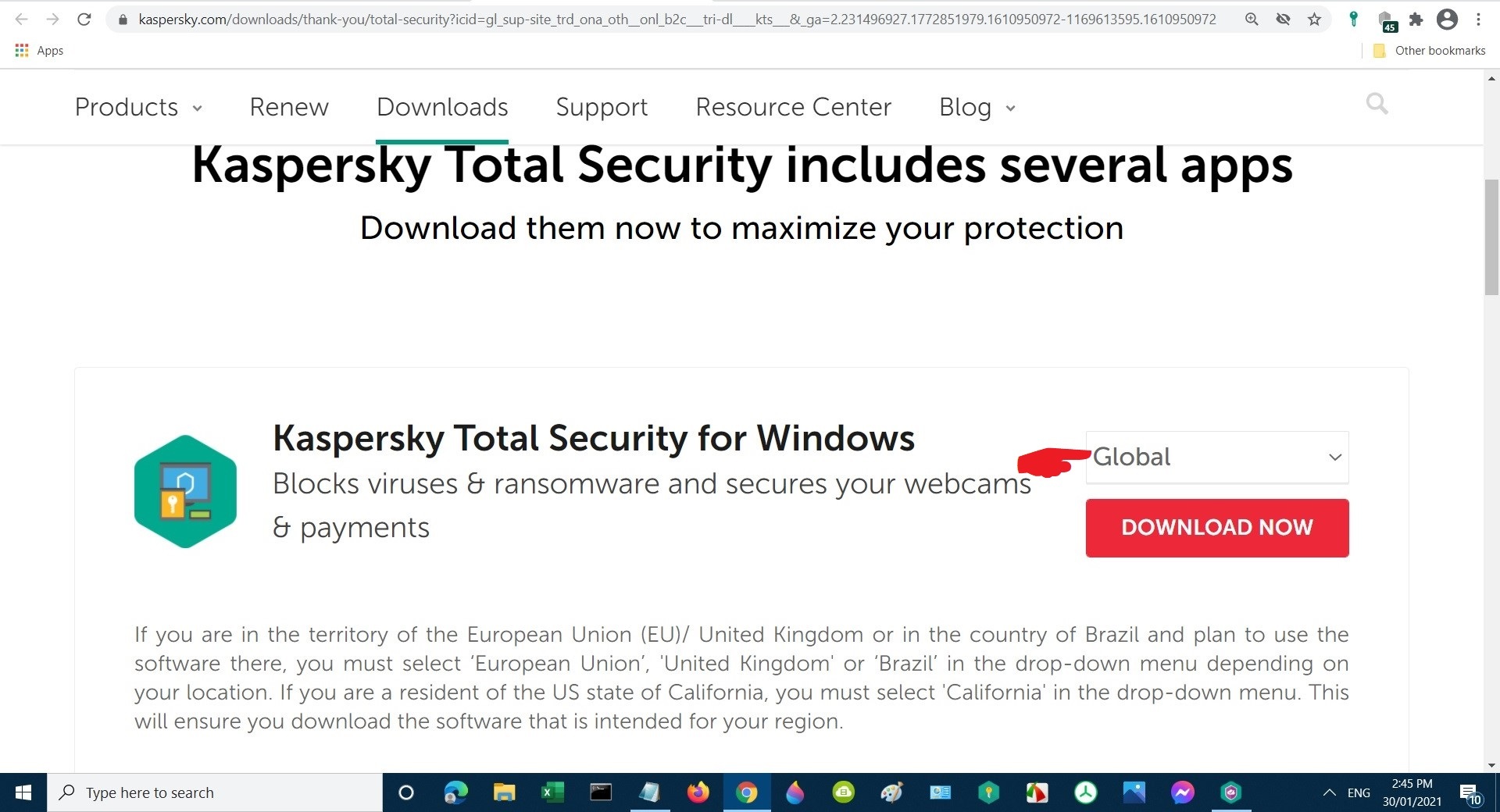Reload the Kaspersky page
The width and height of the screenshot is (1500, 812).
tap(84, 20)
